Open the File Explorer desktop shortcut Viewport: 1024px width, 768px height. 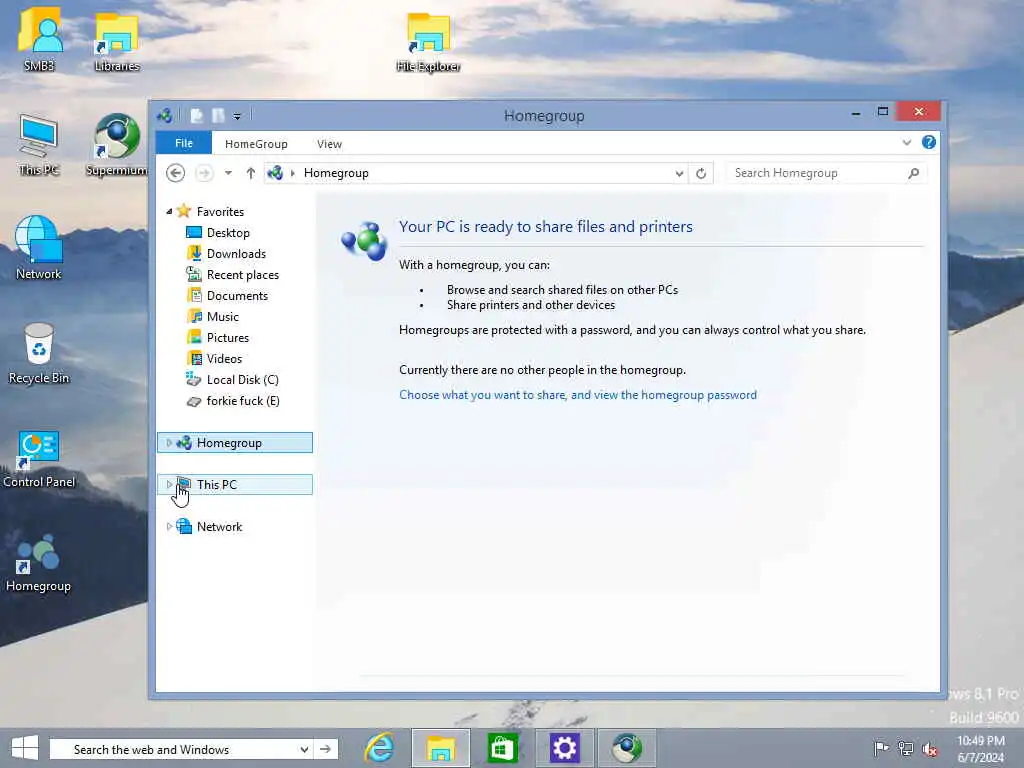[x=428, y=42]
